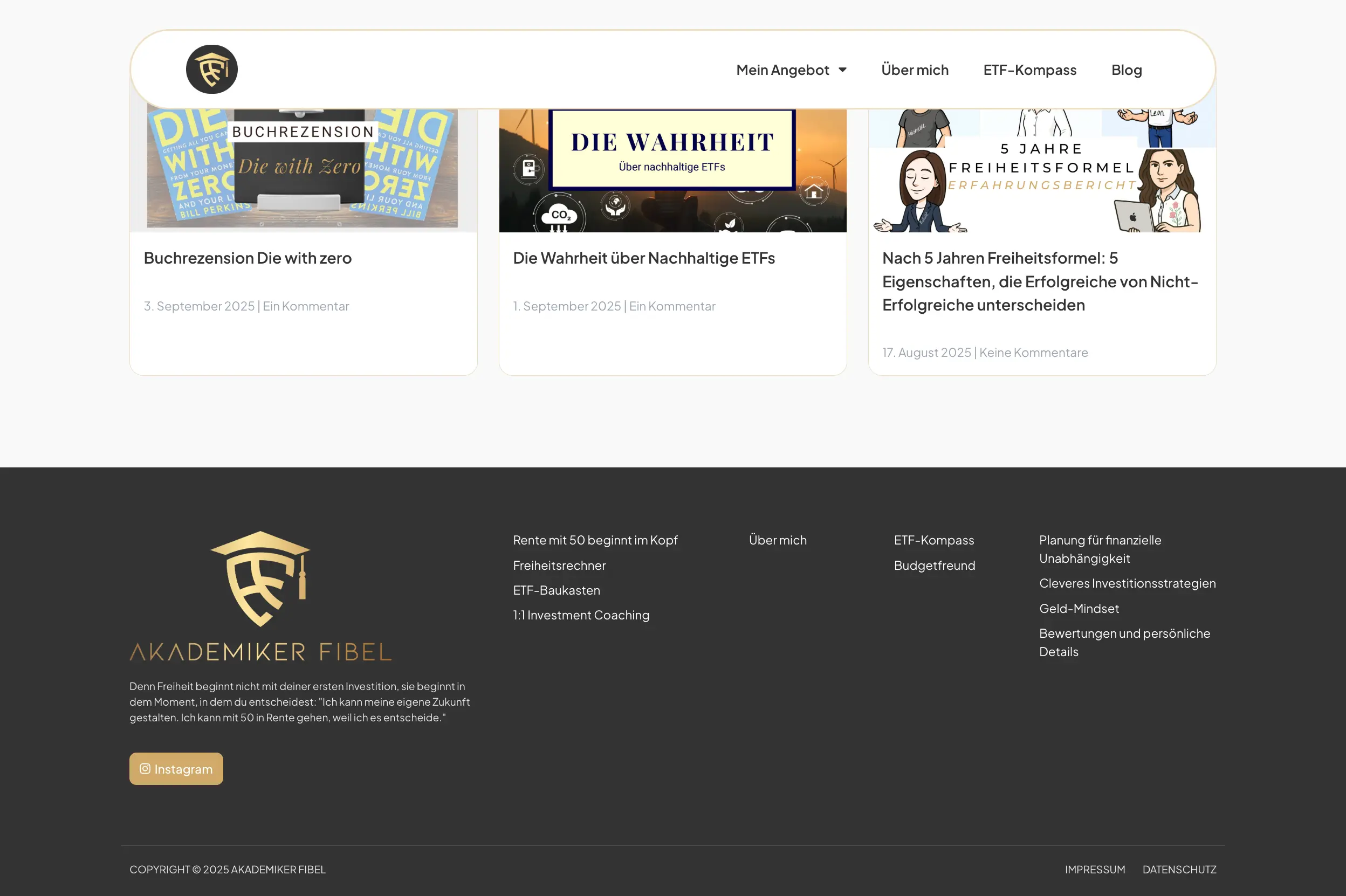Open article title Buchrezension Die with zero
Viewport: 1346px width, 896px height.
click(x=248, y=258)
